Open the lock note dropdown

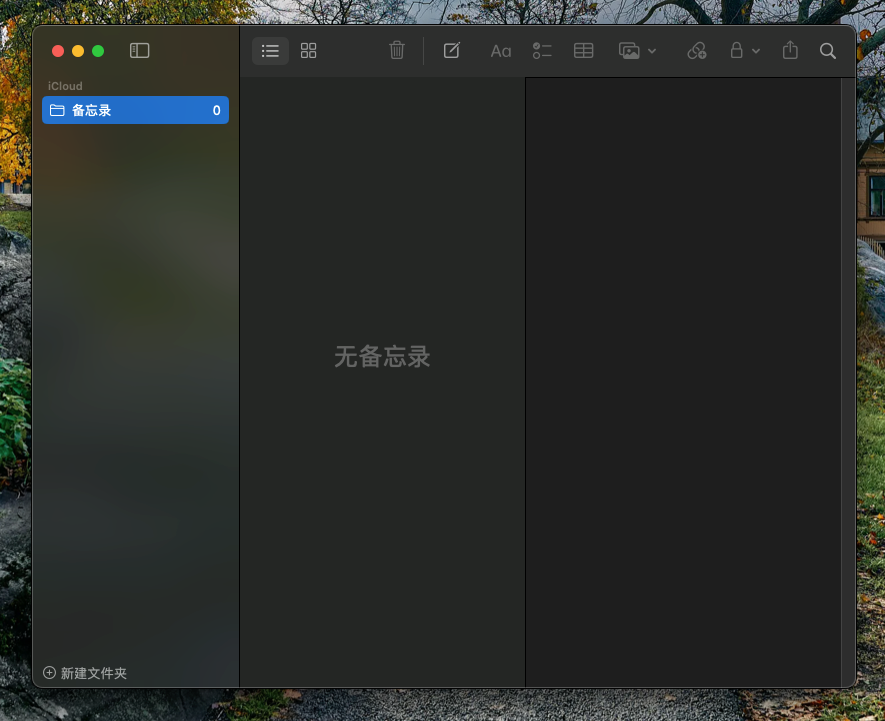tap(745, 51)
